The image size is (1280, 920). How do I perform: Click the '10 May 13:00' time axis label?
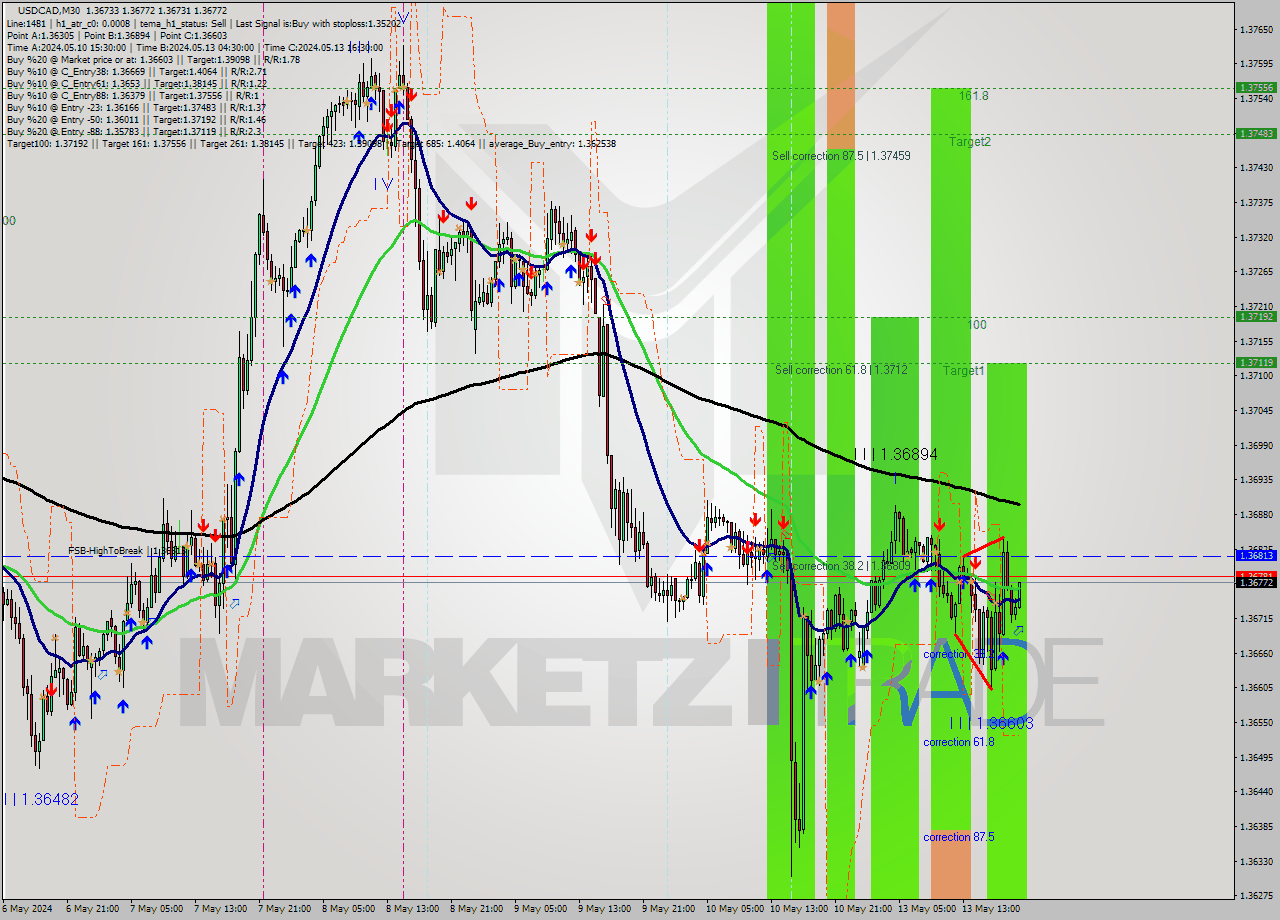click(798, 909)
